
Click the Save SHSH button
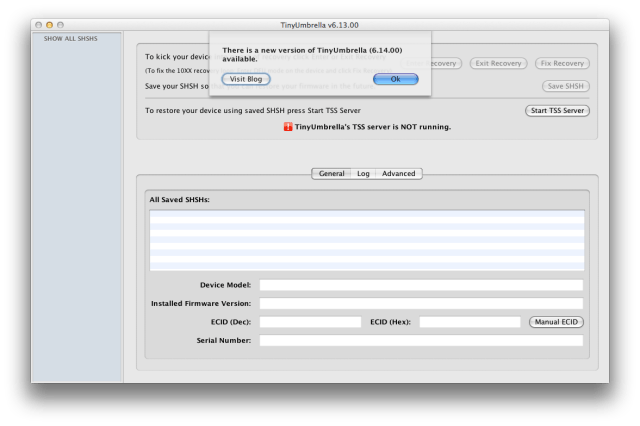coord(565,86)
